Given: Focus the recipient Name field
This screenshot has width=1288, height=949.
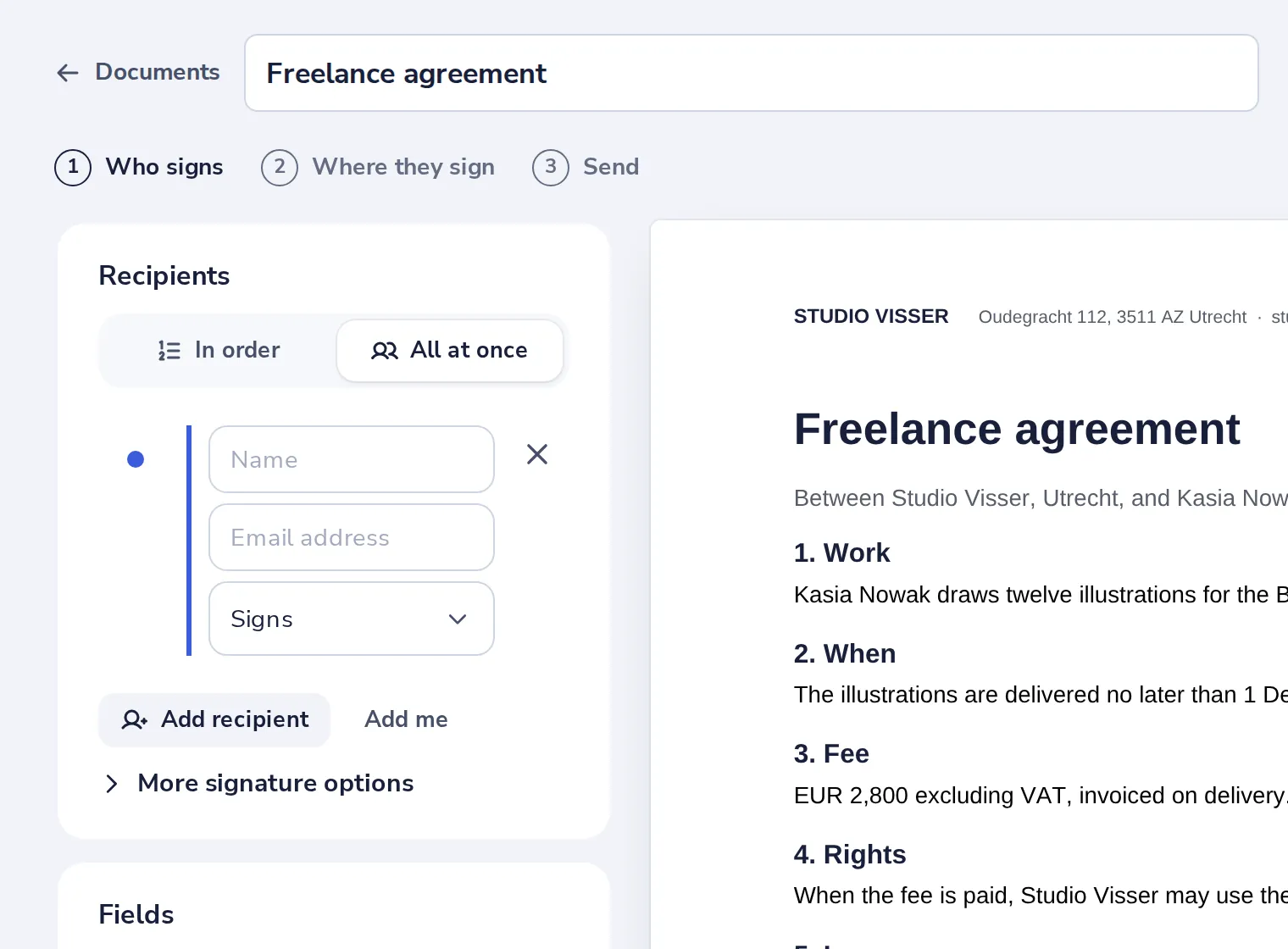Looking at the screenshot, I should pyautogui.click(x=352, y=459).
